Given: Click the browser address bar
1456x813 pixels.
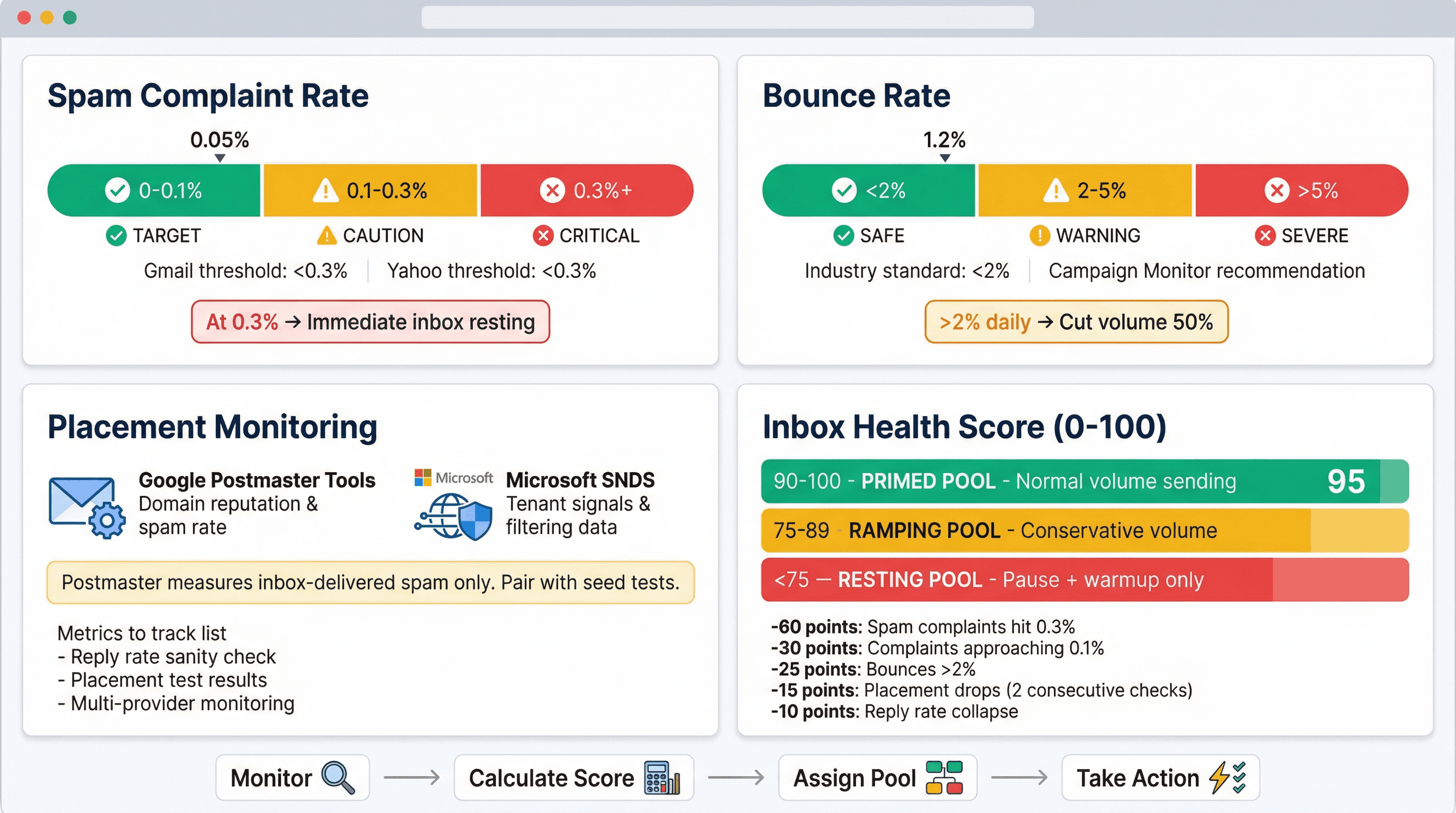Looking at the screenshot, I should (x=728, y=18).
